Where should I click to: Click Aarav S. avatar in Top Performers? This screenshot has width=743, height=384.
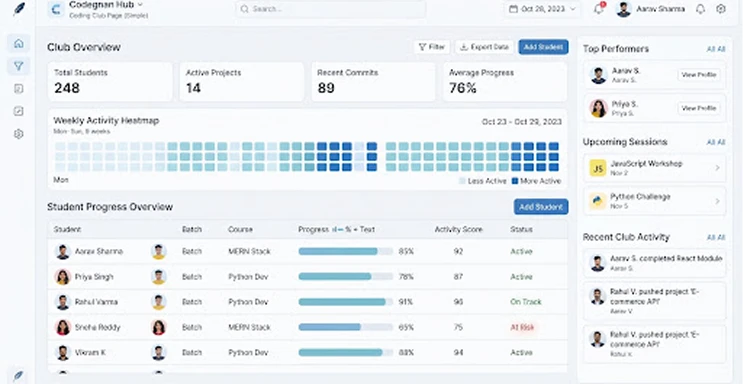[598, 75]
